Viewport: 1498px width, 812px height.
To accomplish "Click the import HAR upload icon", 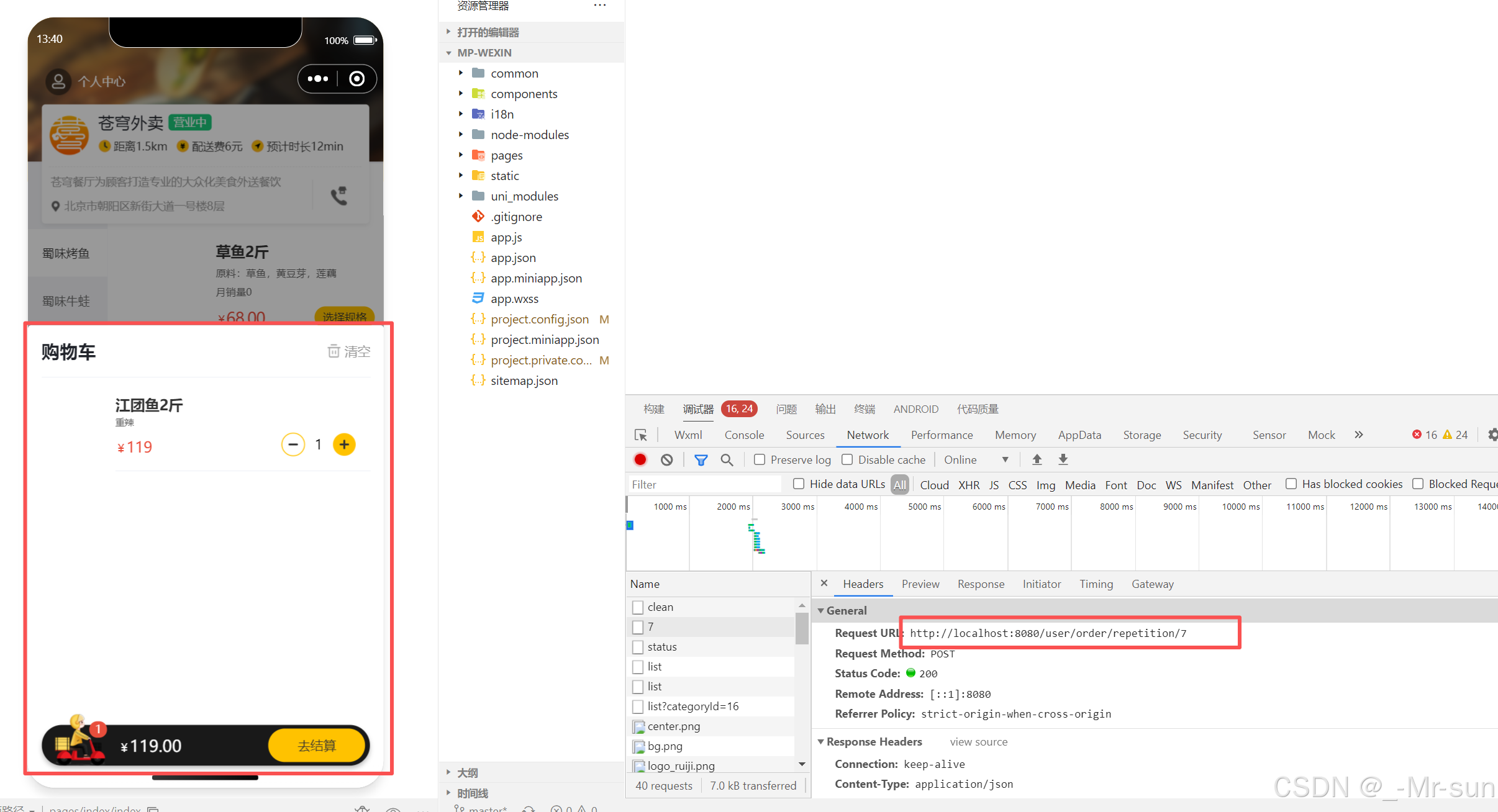I will [x=1037, y=459].
